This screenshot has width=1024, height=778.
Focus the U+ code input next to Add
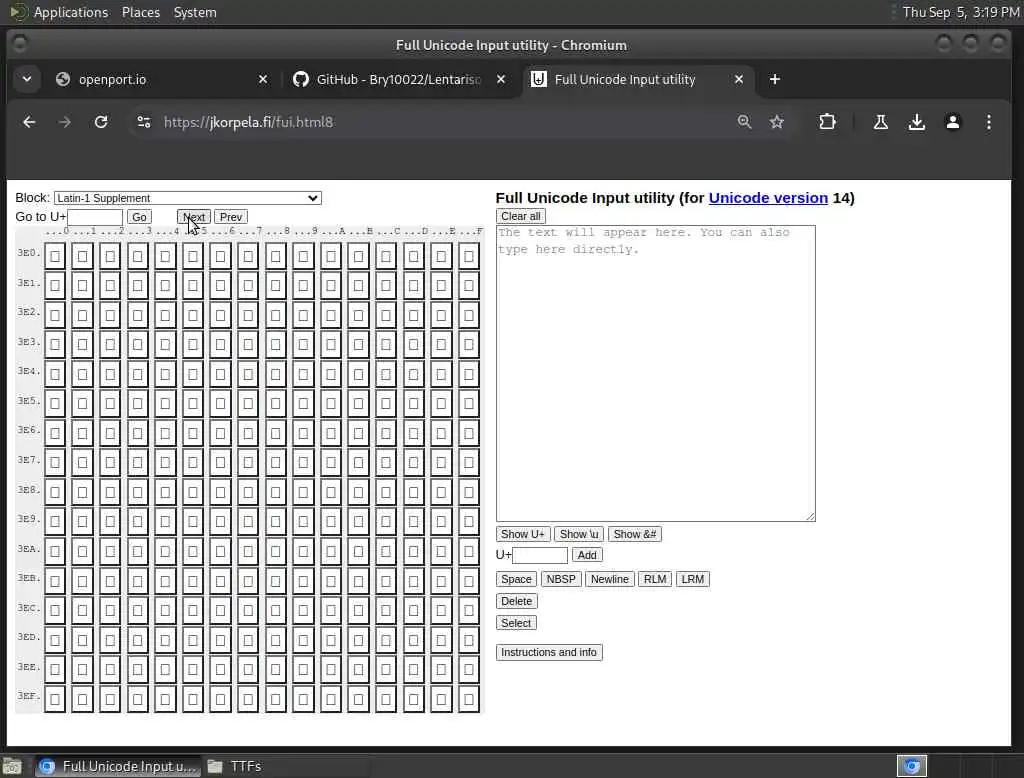click(540, 555)
